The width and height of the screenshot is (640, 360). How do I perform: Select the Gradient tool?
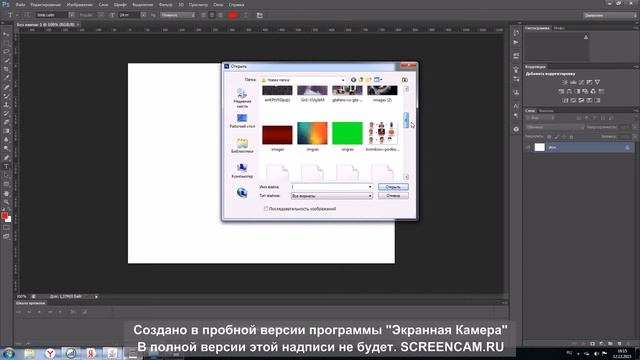point(6,131)
